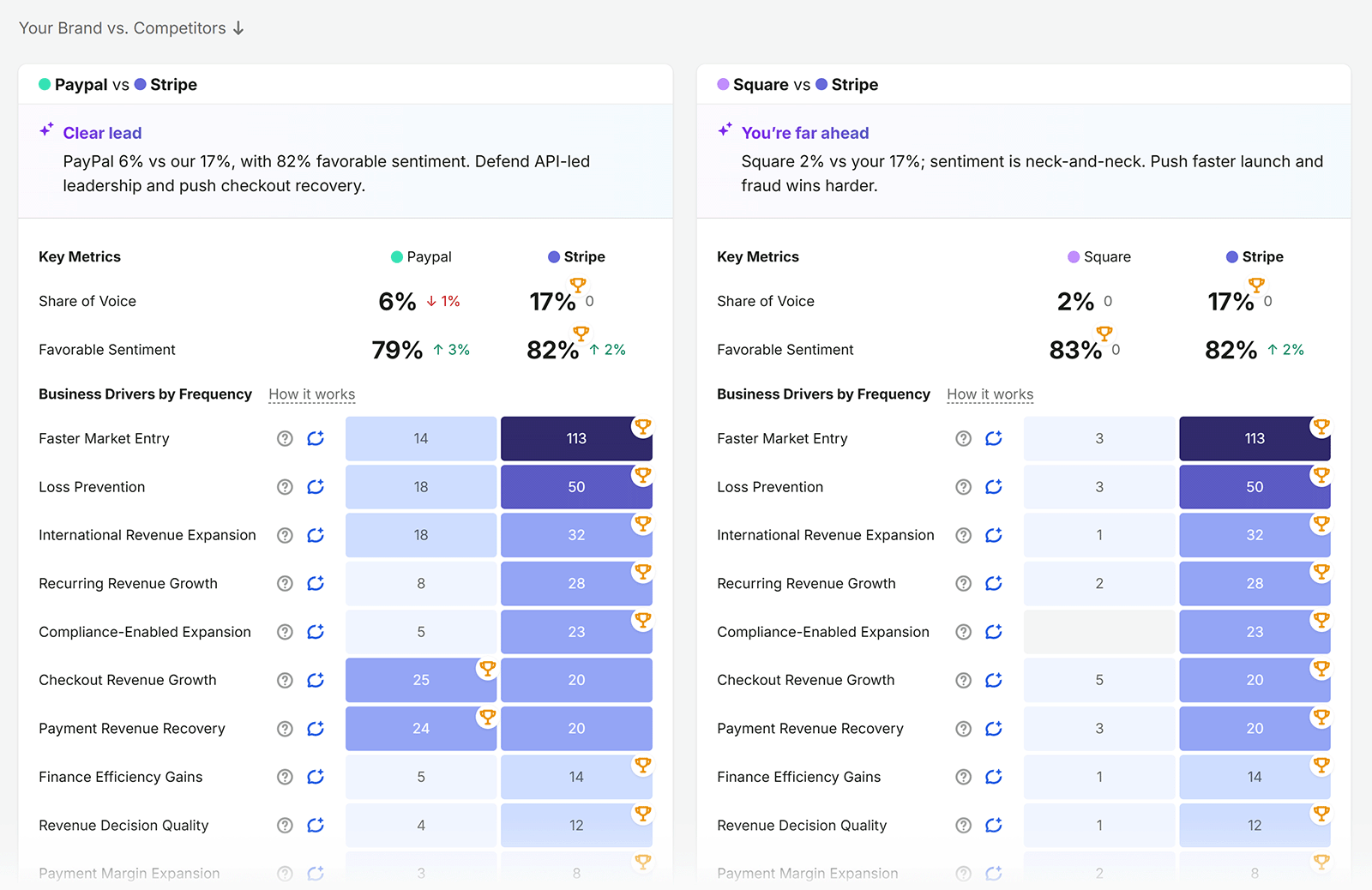The height and width of the screenshot is (890, 1372).
Task: Select Paypal 25 cell for Checkout Revenue Growth
Action: (x=421, y=680)
